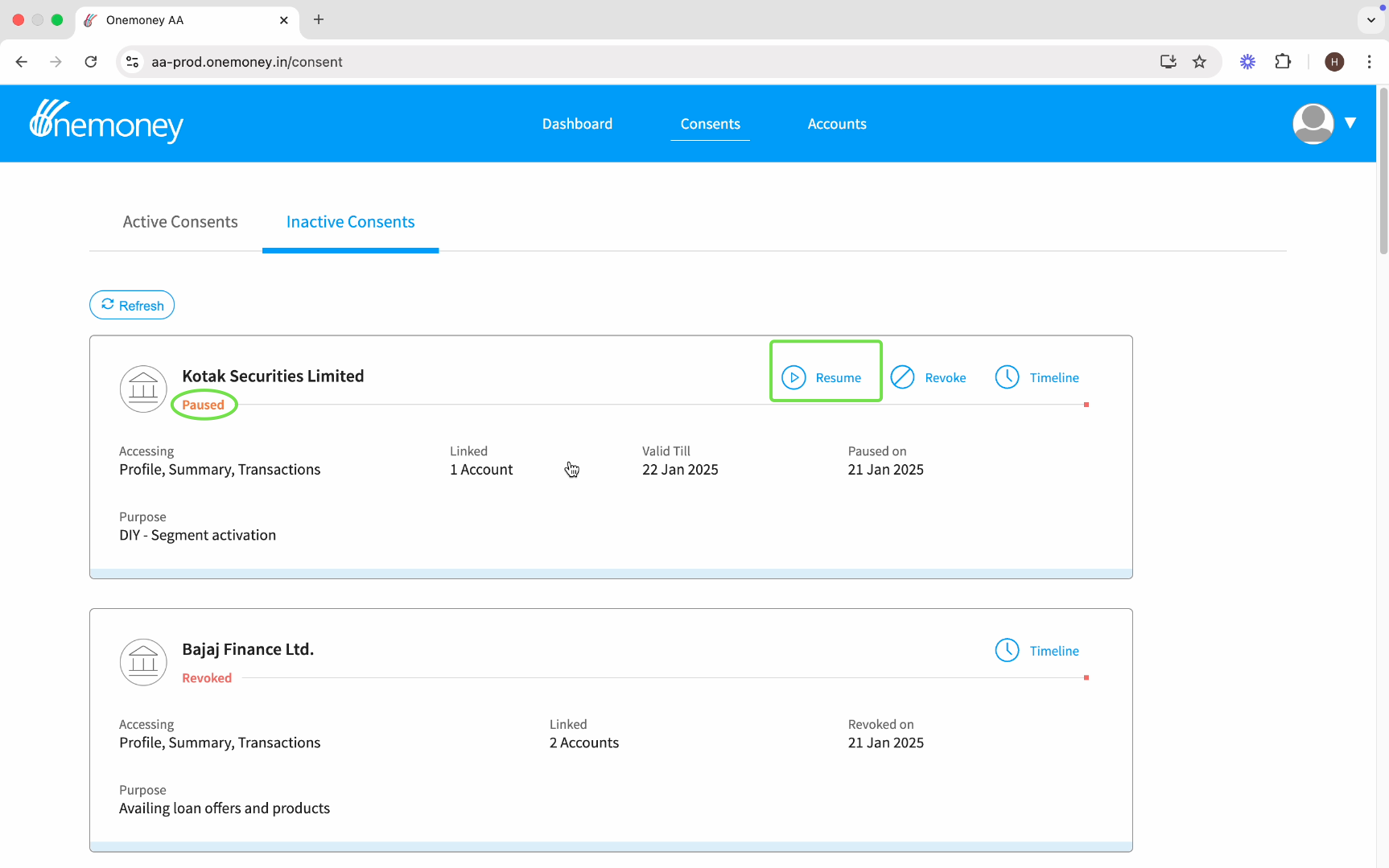Click the '2 Accounts' linked value

[x=584, y=743]
